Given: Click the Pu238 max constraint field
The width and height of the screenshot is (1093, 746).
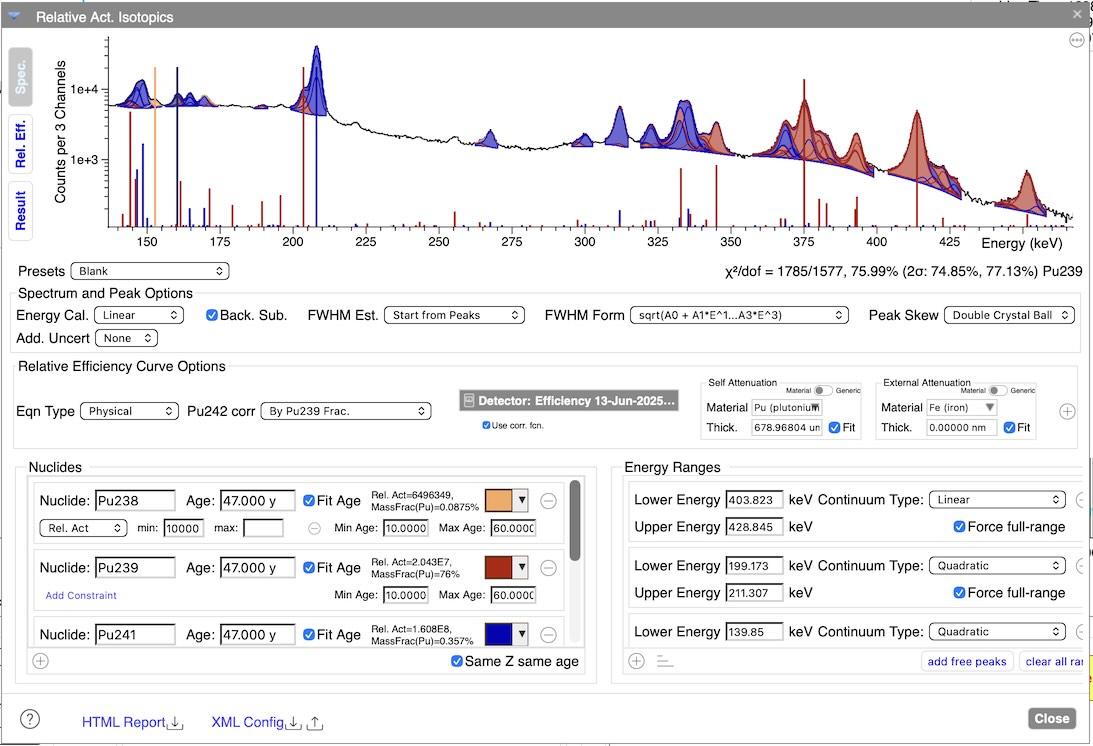Looking at the screenshot, I should (263, 528).
